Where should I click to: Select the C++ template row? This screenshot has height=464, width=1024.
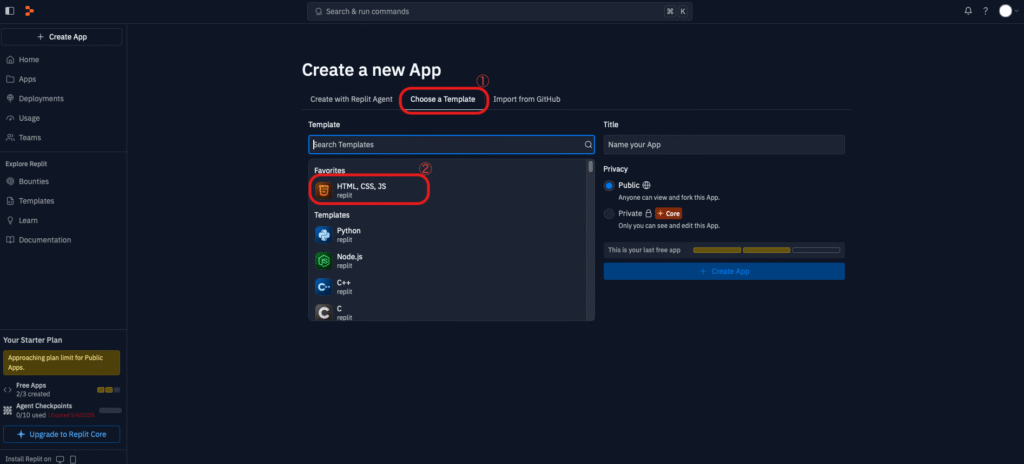pyautogui.click(x=449, y=287)
